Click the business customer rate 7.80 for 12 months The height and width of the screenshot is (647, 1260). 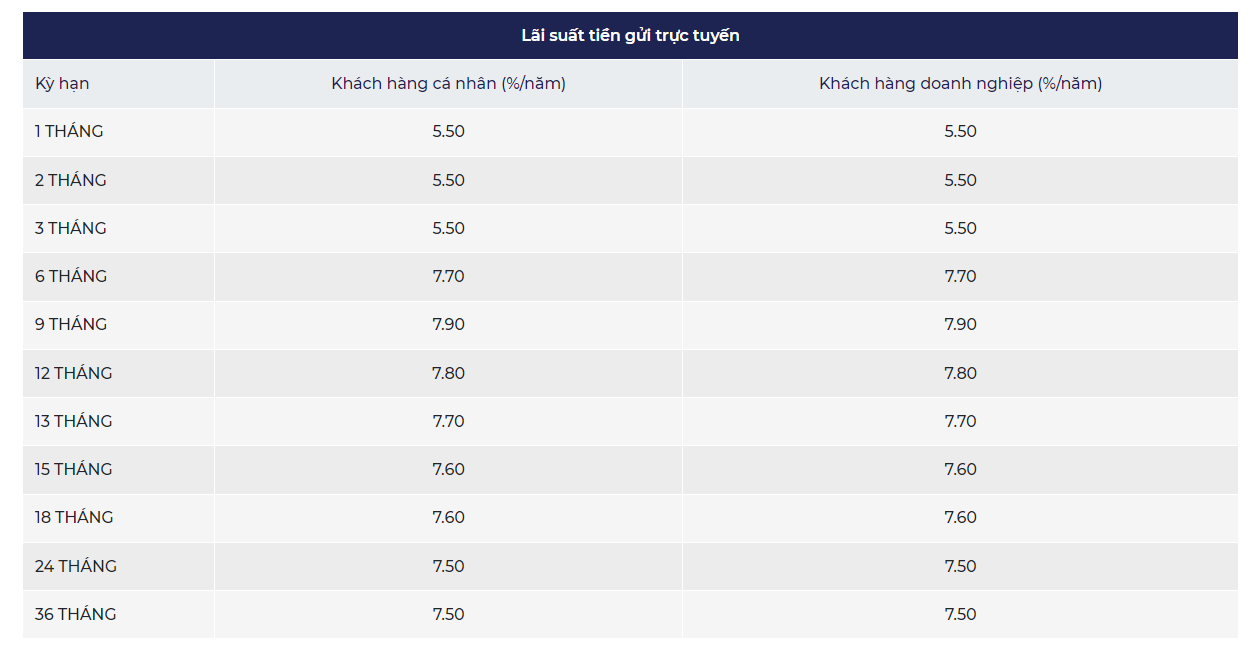click(x=960, y=373)
